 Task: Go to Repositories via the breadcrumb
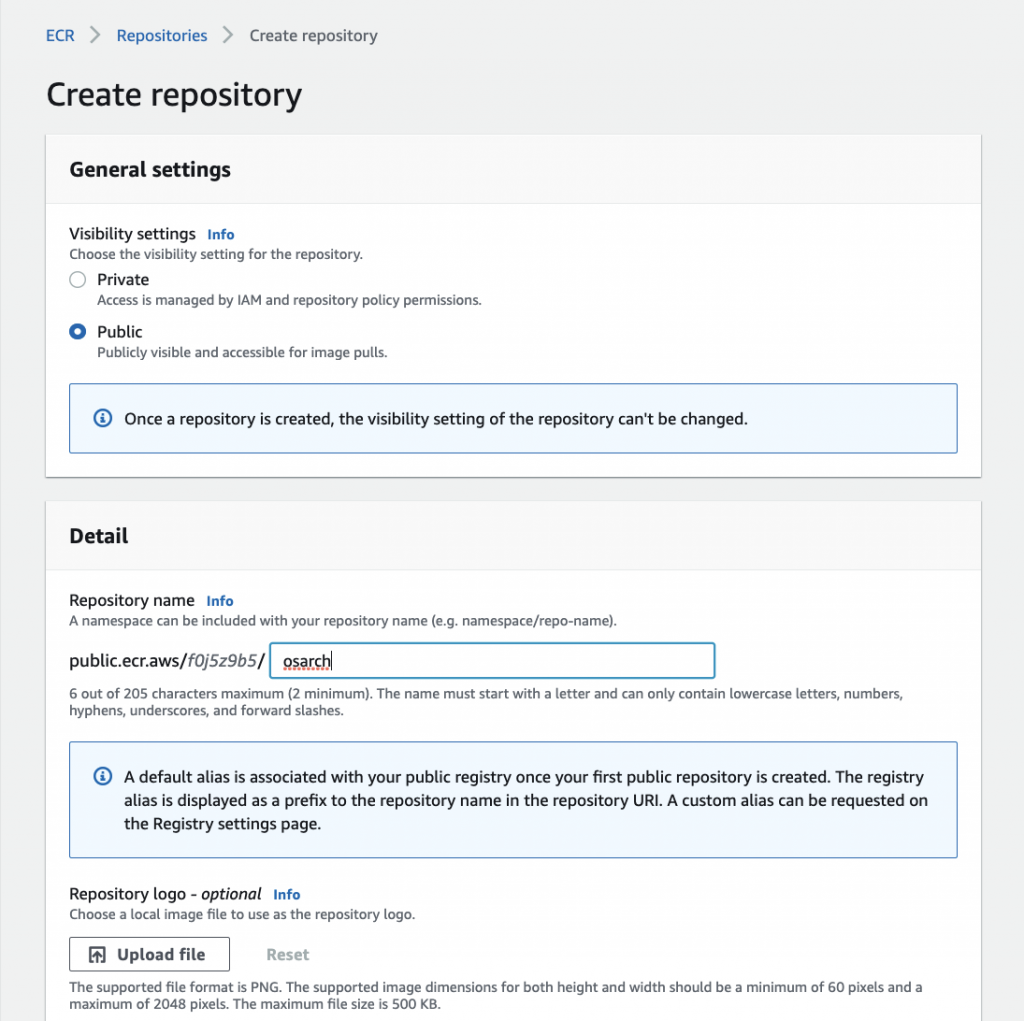pos(162,36)
